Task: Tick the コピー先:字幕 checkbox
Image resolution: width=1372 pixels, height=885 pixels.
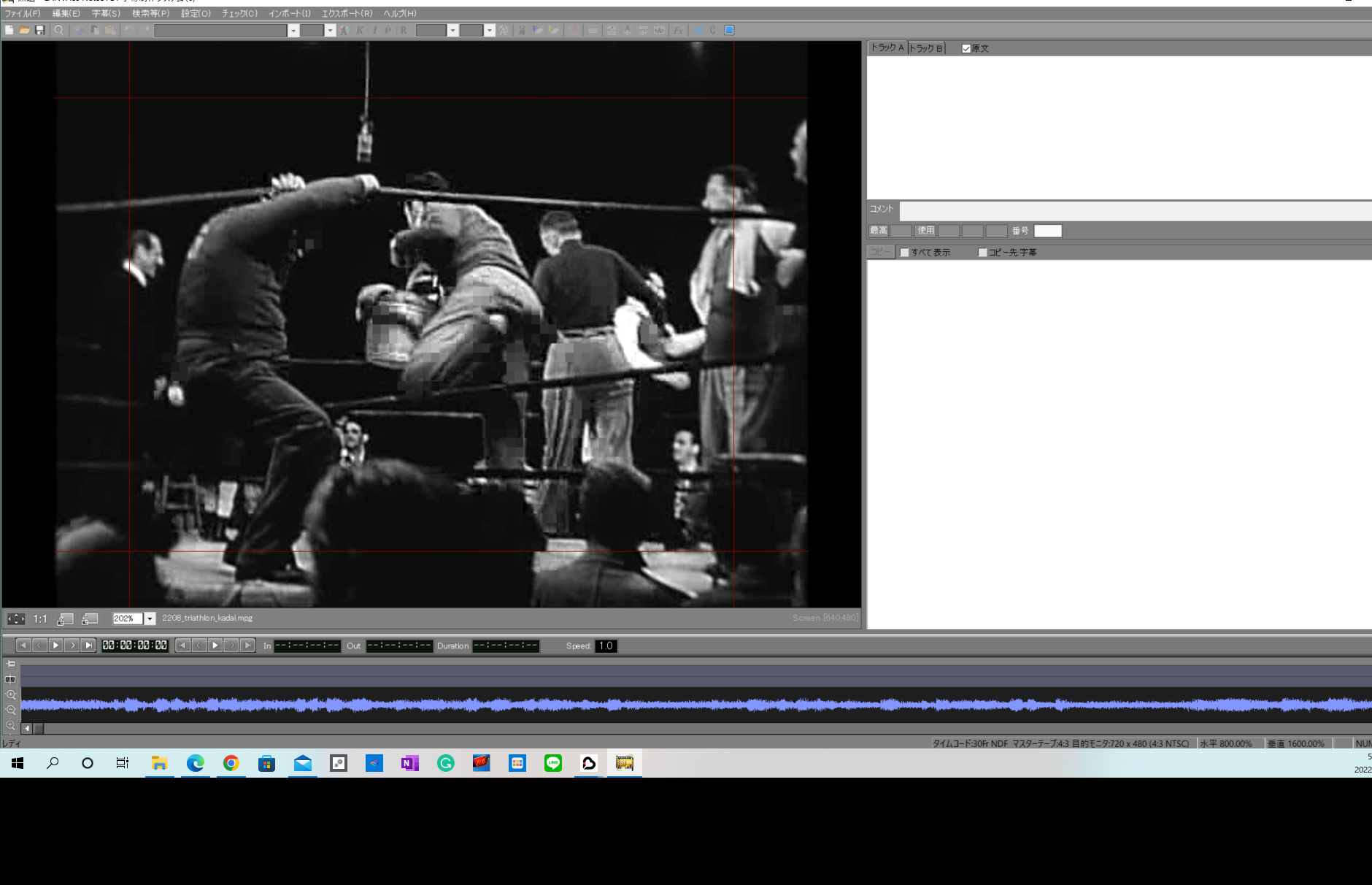Action: (x=982, y=253)
